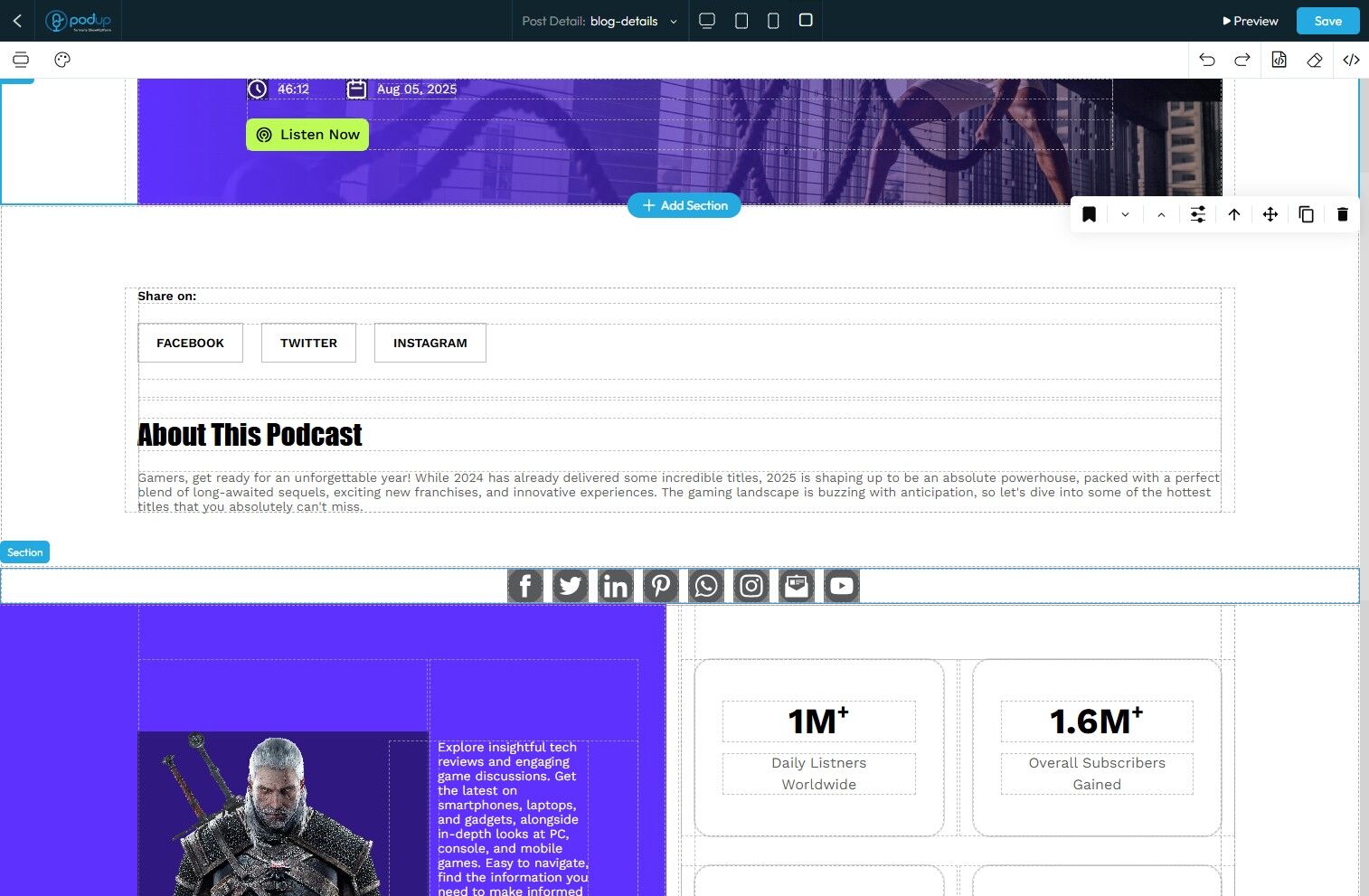Redo the last change
The width and height of the screenshot is (1369, 896).
(1242, 60)
